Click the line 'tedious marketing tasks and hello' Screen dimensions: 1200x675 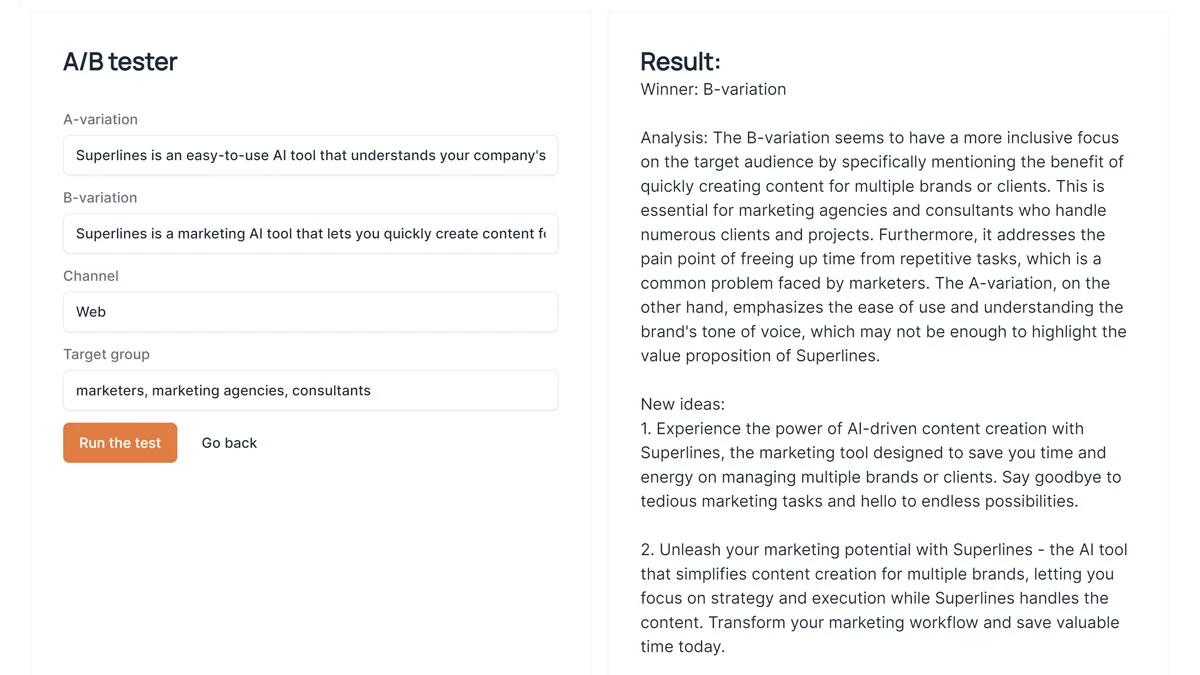click(859, 502)
